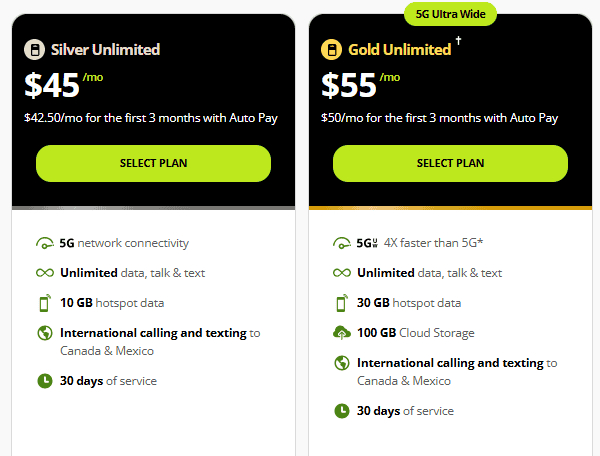The height and width of the screenshot is (456, 600).
Task: Click the infinity icon under Gold plan
Action: (x=341, y=273)
